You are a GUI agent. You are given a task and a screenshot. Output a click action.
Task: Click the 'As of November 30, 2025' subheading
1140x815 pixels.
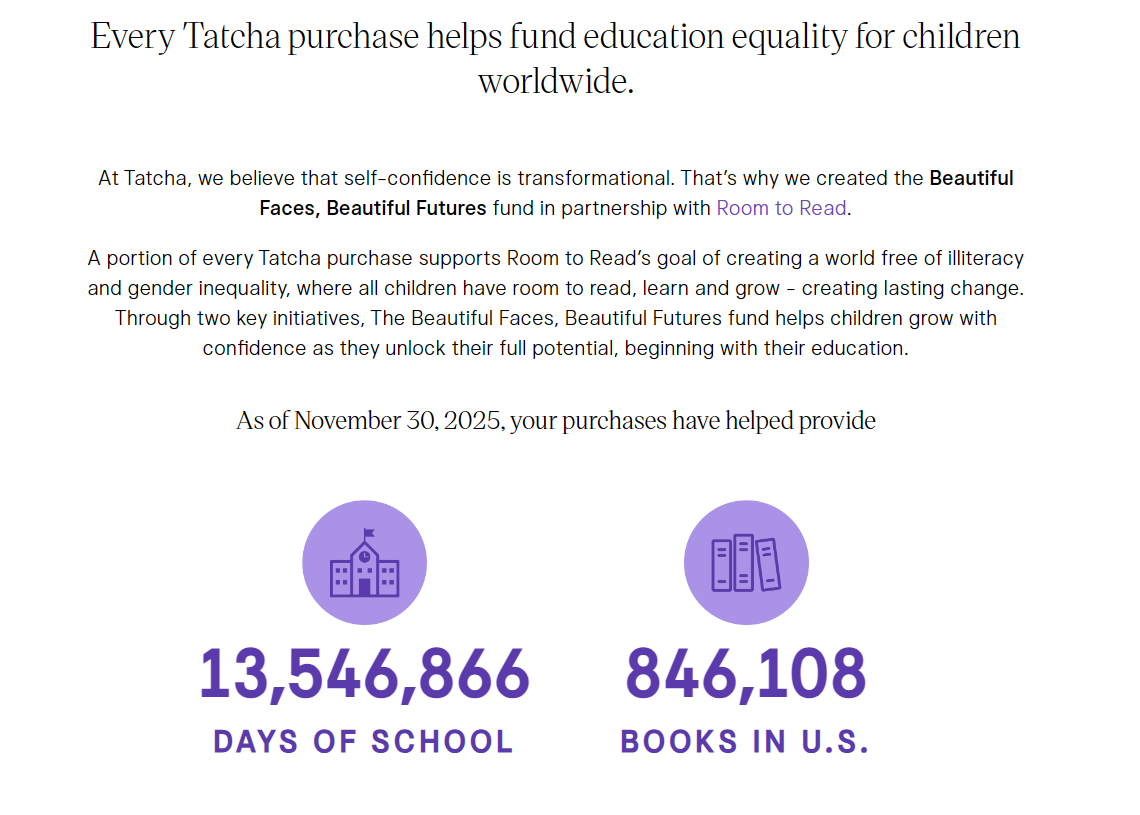coord(555,421)
